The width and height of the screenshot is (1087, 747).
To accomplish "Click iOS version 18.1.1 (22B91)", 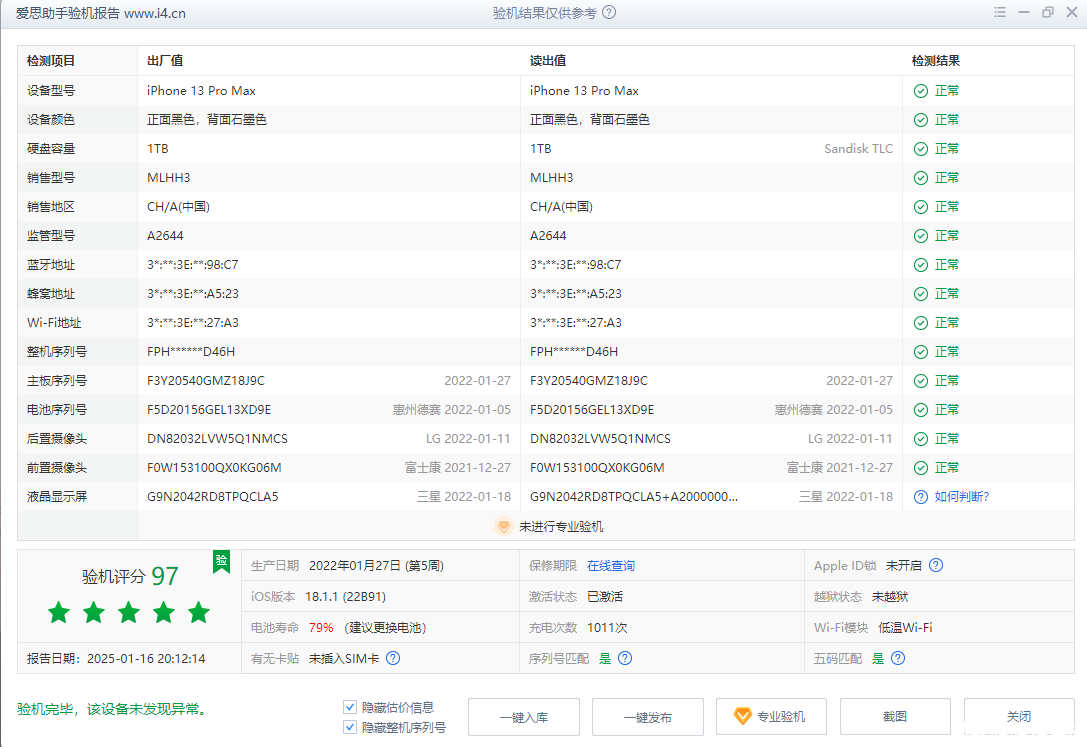I will click(345, 597).
